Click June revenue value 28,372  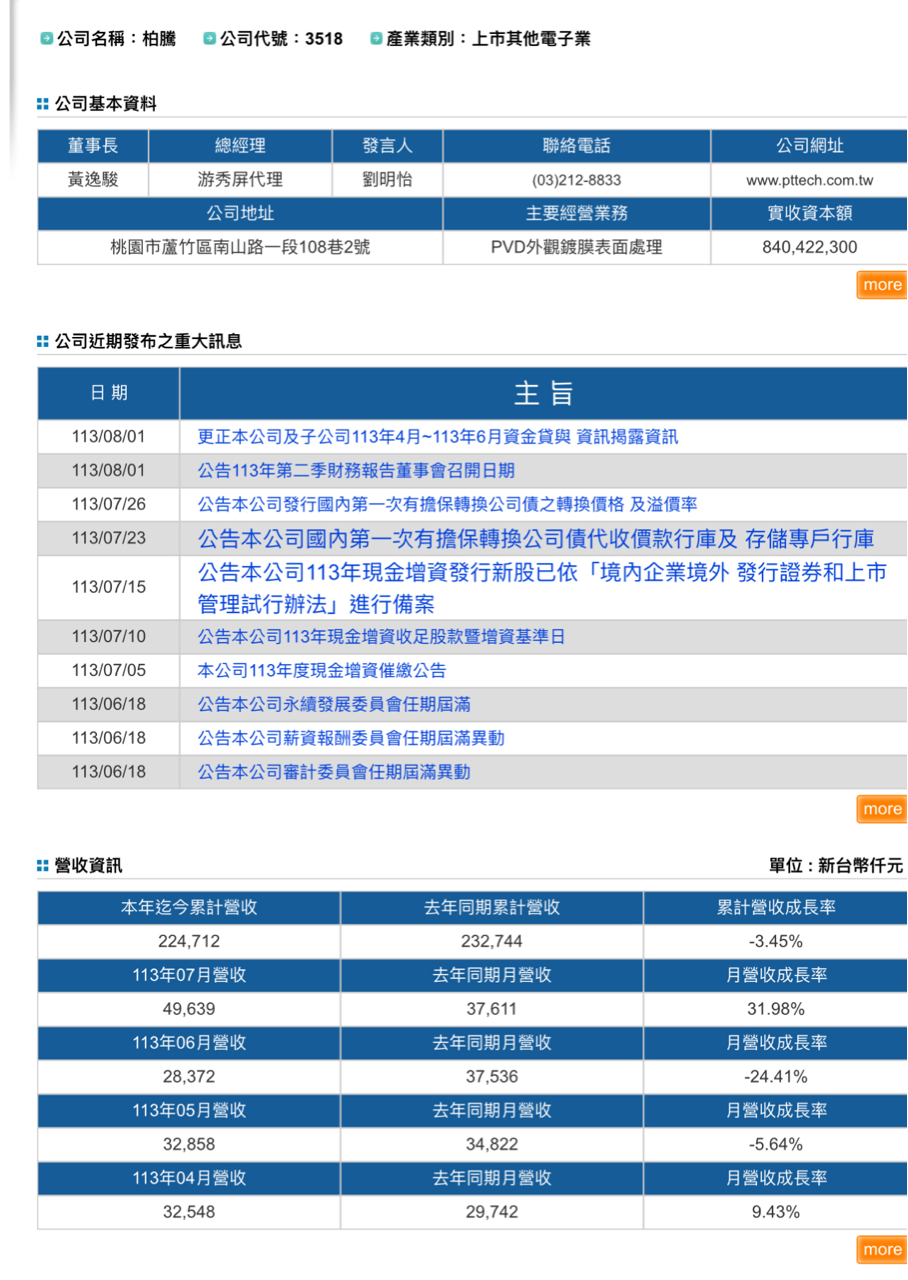pos(189,1077)
